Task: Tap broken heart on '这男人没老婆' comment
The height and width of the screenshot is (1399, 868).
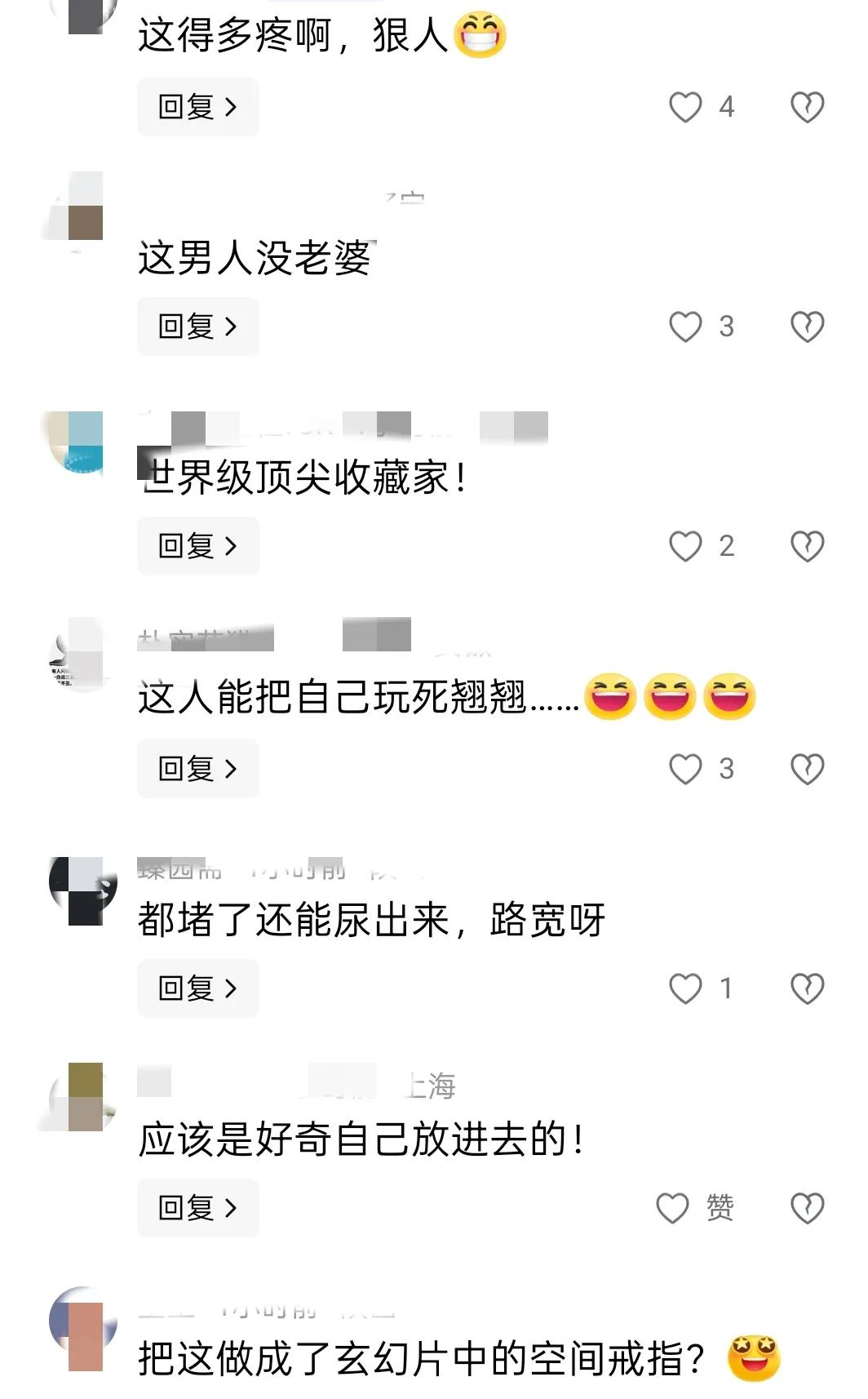Action: click(x=808, y=326)
